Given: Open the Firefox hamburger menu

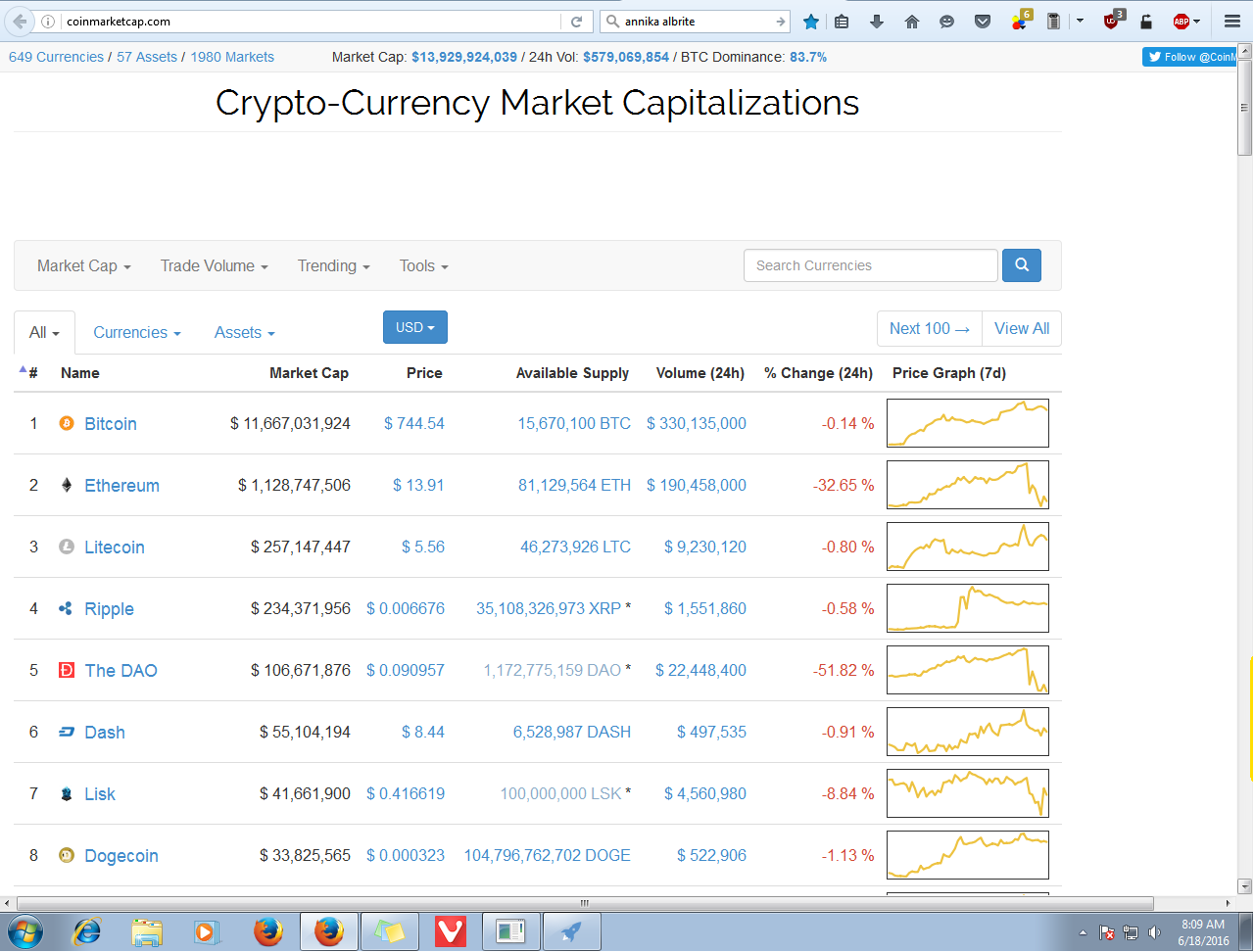Looking at the screenshot, I should coord(1232,21).
